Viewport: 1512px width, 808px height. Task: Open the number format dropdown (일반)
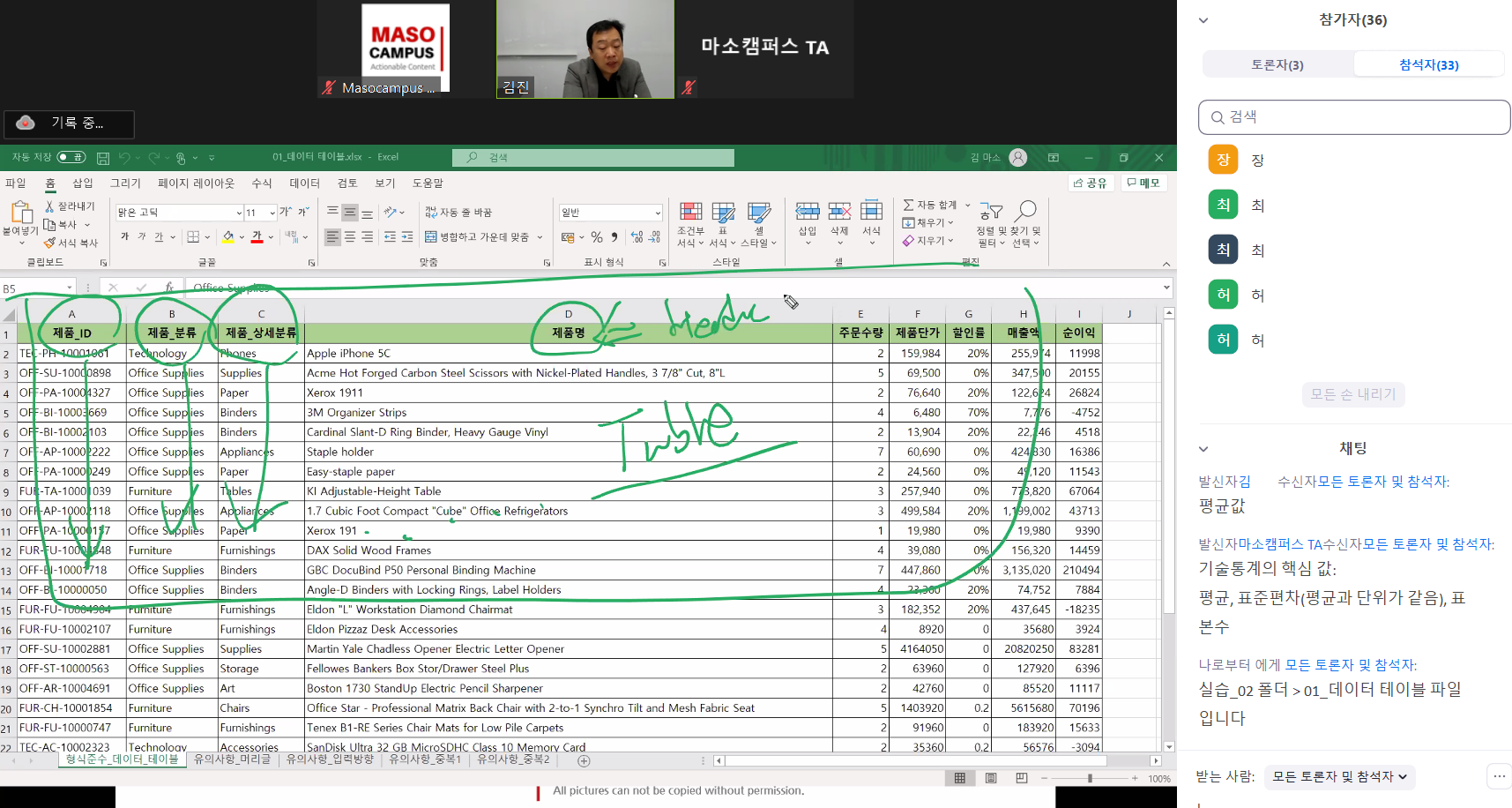tap(658, 213)
